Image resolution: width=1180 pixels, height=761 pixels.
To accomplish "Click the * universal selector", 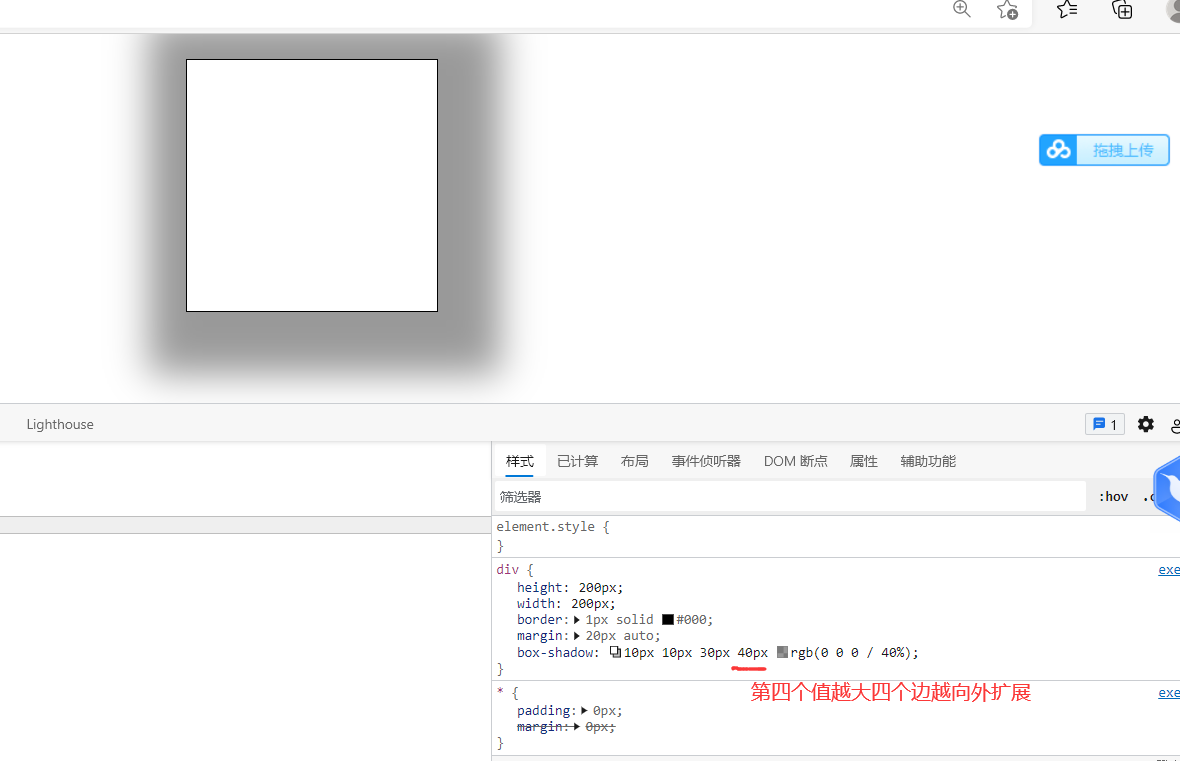I will (x=500, y=692).
